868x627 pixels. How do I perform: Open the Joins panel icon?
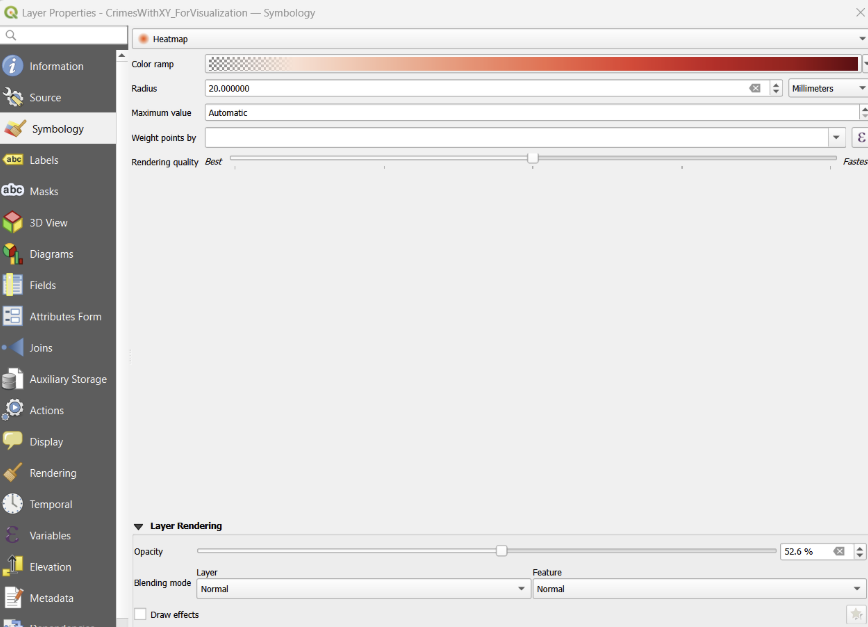coord(13,348)
